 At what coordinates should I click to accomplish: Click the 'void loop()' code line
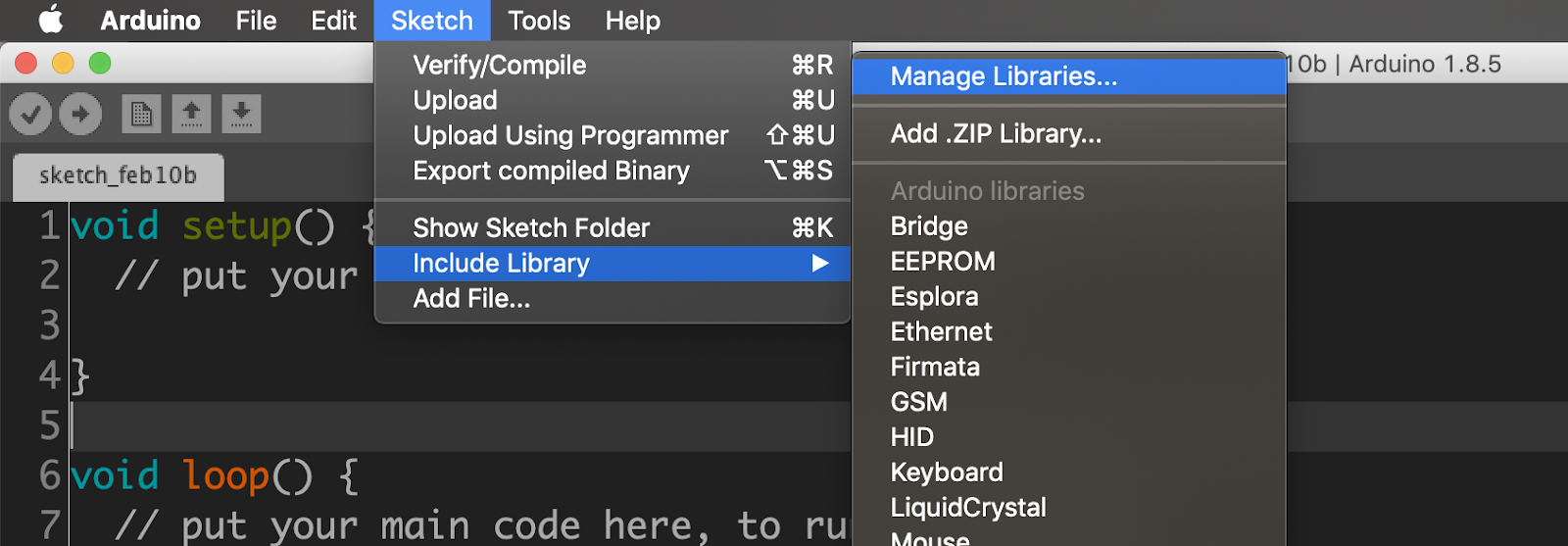point(215,476)
